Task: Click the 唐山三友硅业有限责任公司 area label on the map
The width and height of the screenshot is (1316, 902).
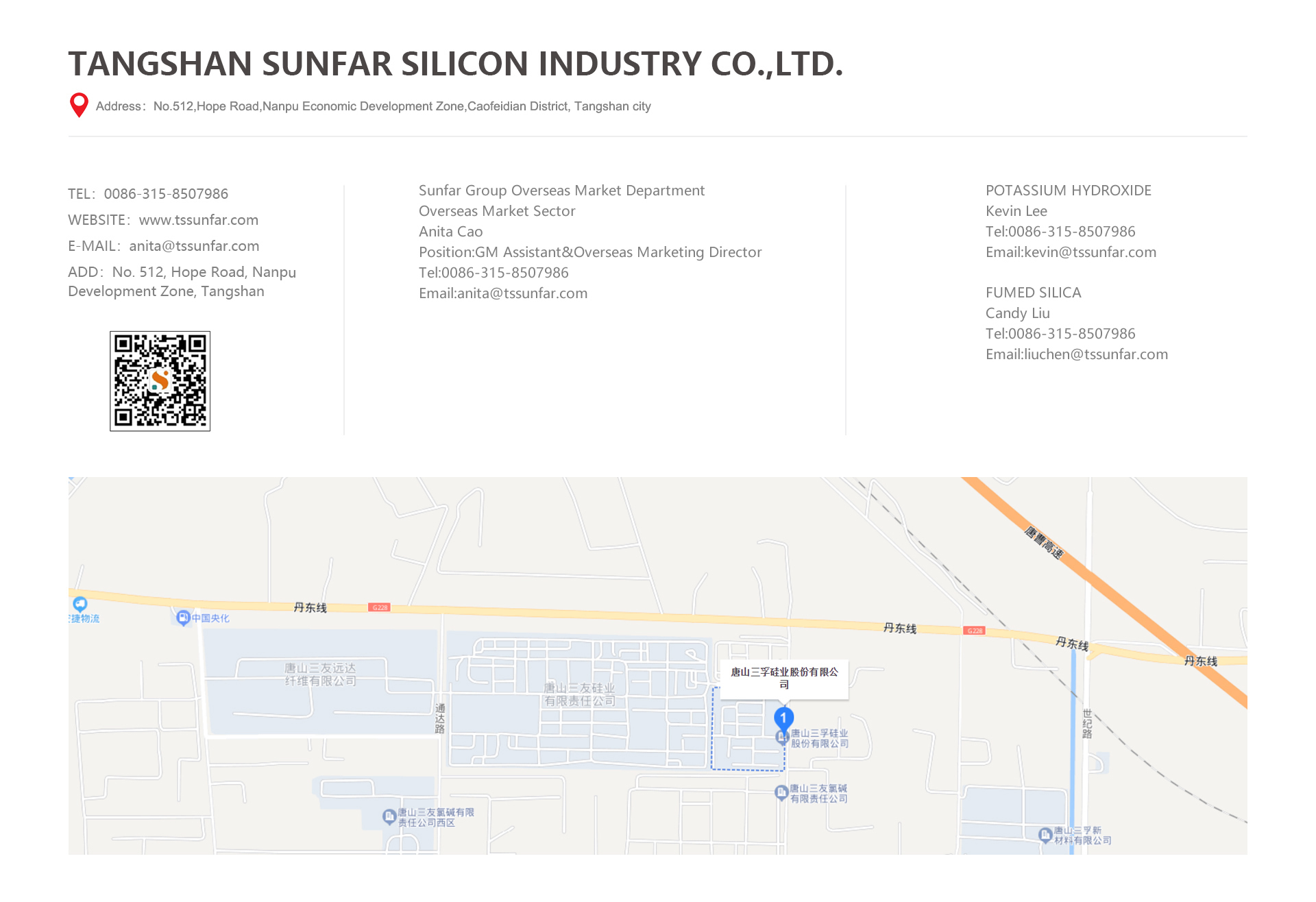Action: [x=579, y=694]
